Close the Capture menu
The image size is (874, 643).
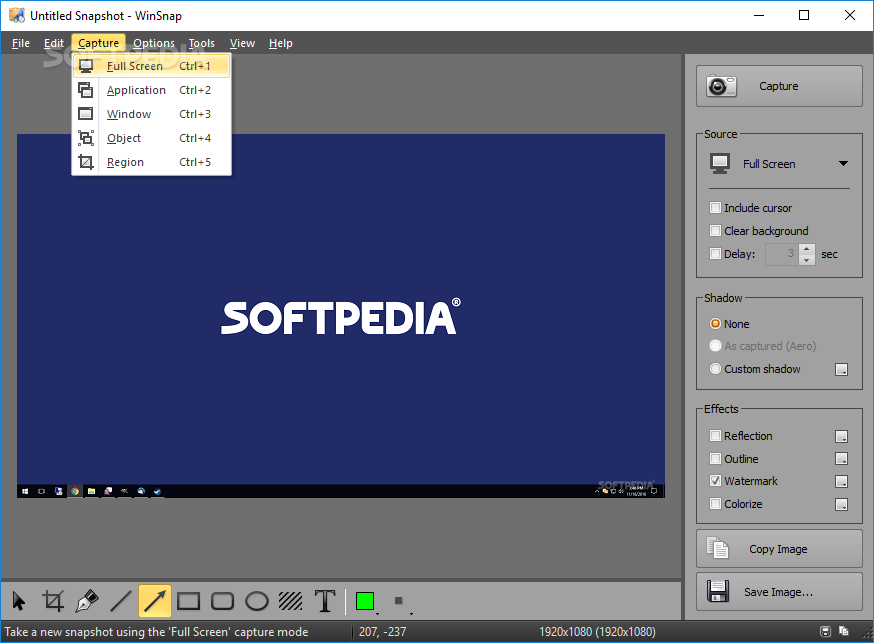99,43
